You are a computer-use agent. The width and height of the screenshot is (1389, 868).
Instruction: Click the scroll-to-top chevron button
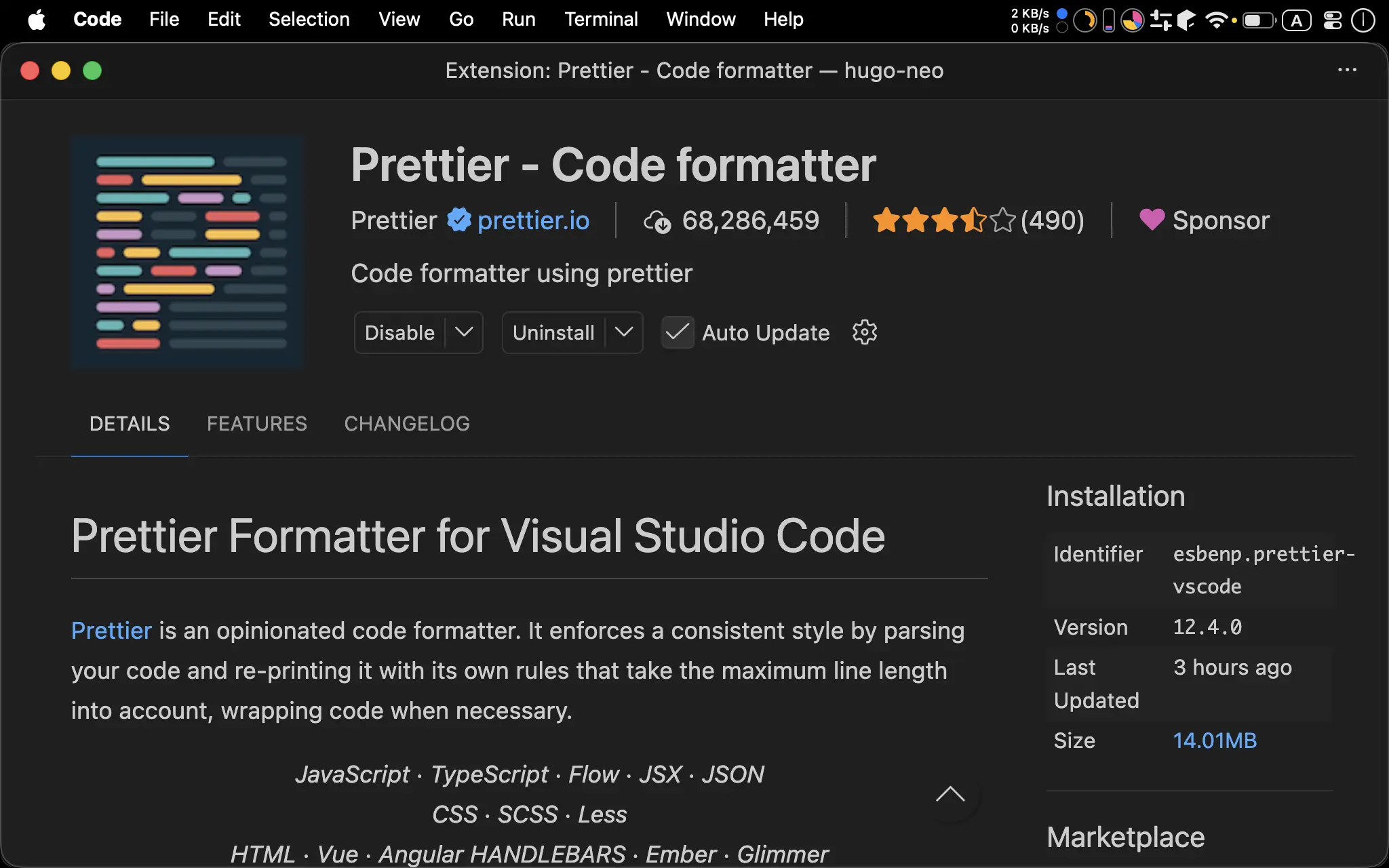950,794
